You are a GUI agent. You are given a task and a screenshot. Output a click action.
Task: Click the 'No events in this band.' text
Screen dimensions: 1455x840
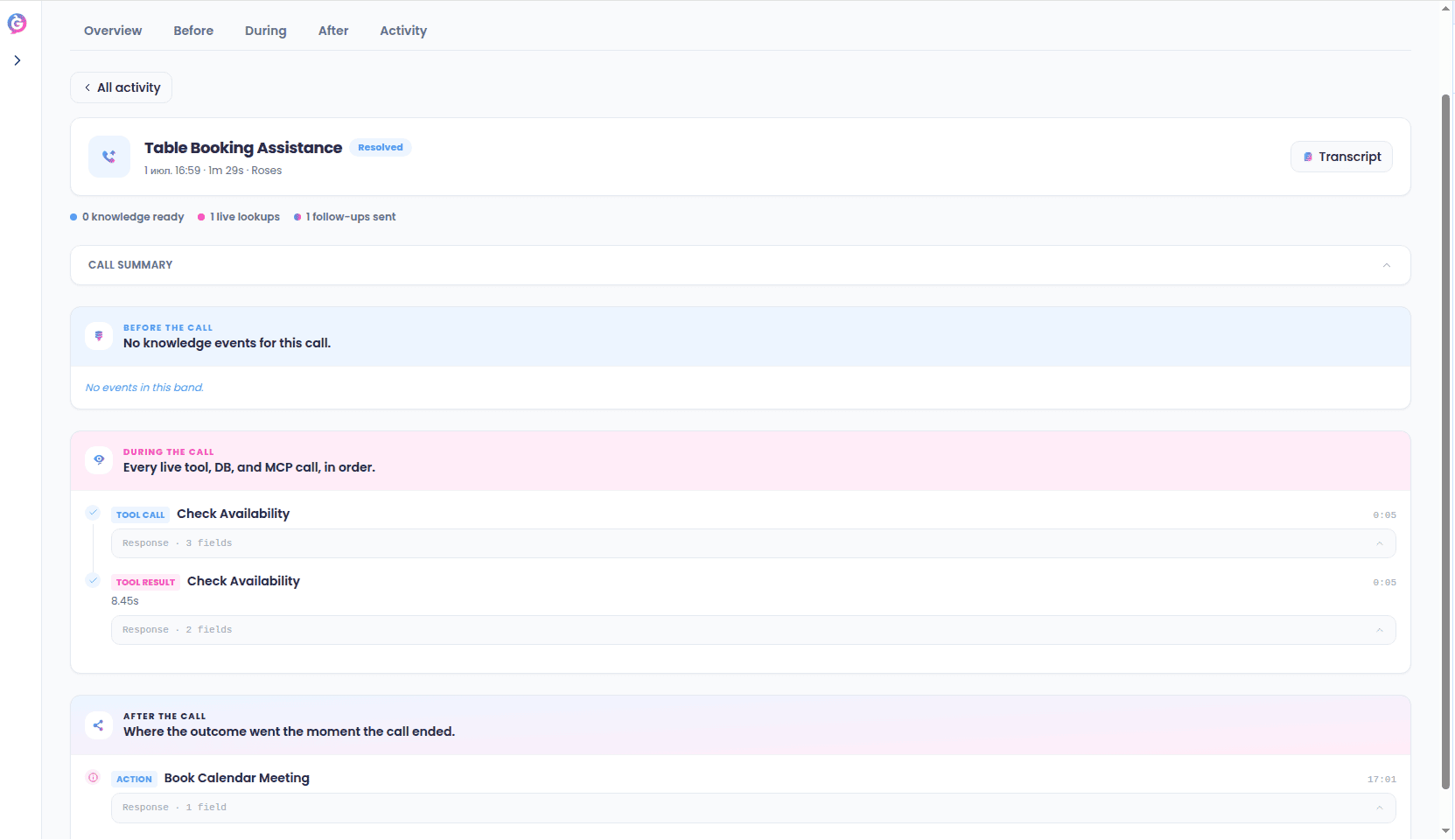[x=144, y=388]
